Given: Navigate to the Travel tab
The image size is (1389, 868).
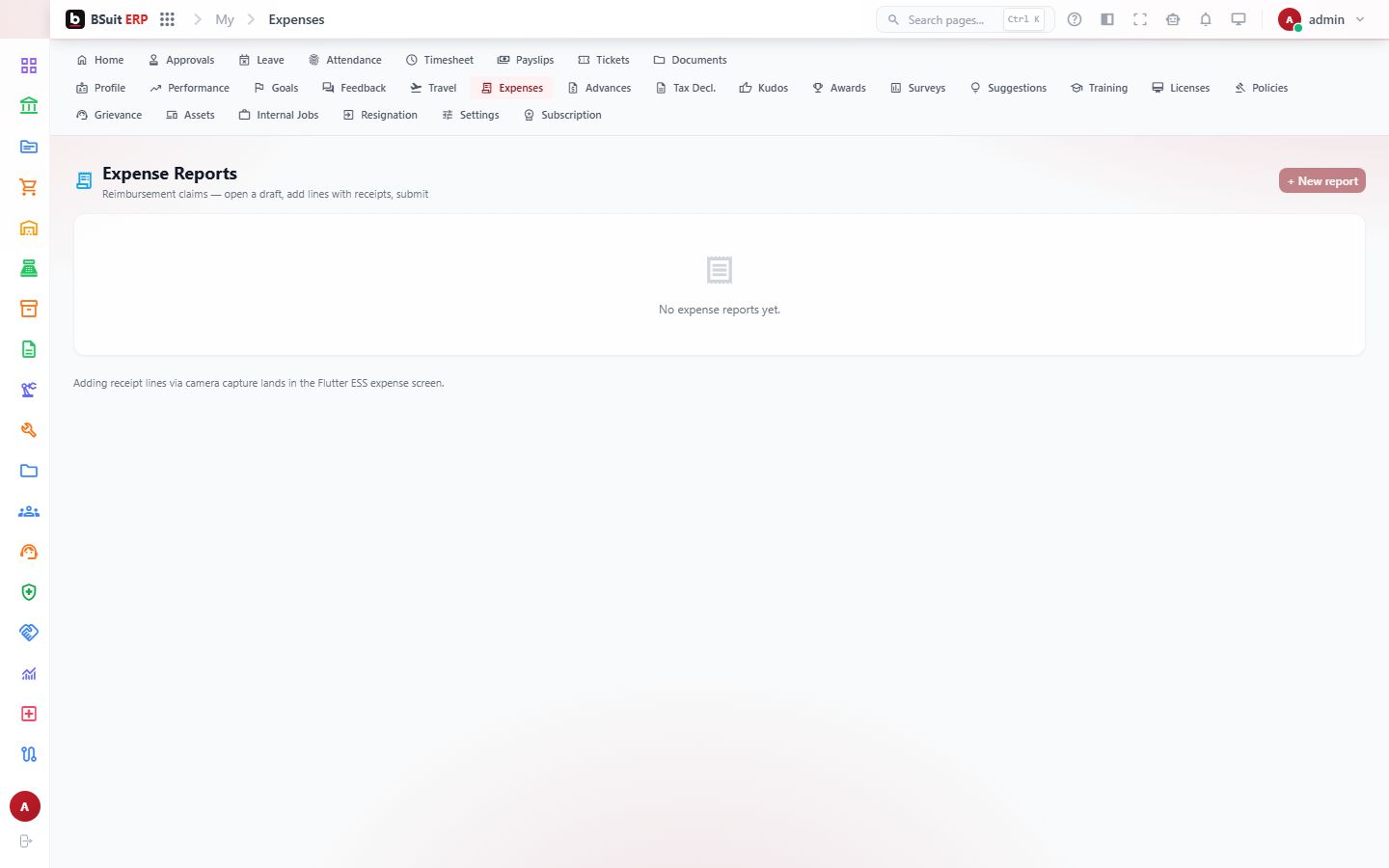Looking at the screenshot, I should (x=433, y=88).
